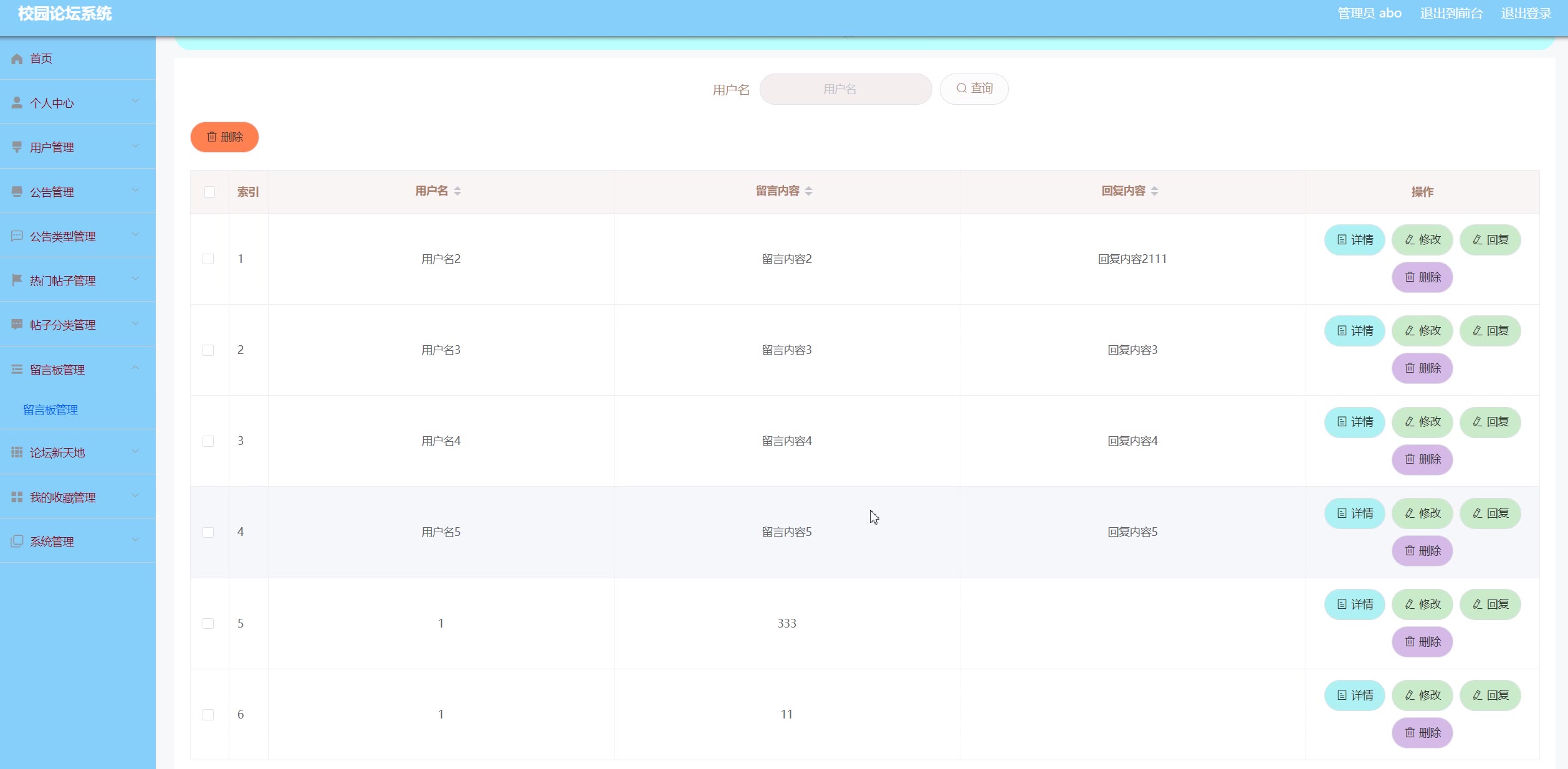This screenshot has width=1568, height=769.
Task: Click orange batch 删除 button
Action: [x=224, y=137]
